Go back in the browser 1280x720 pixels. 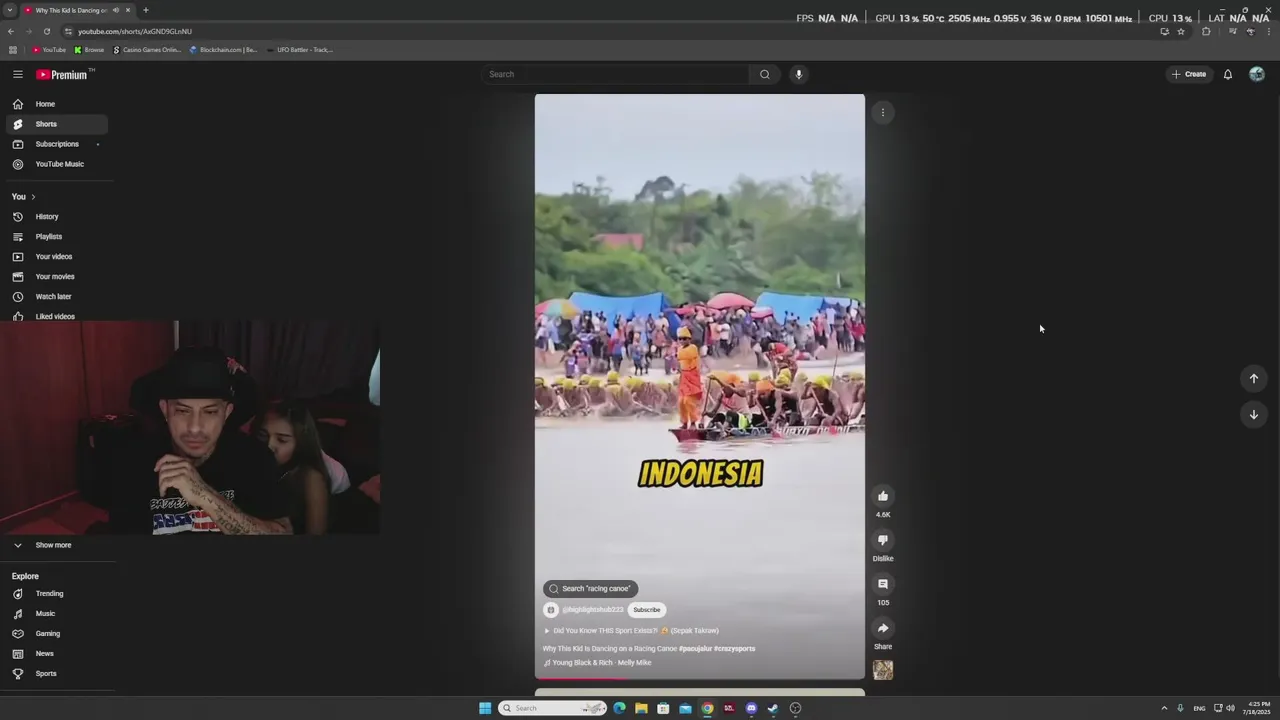click(x=11, y=31)
